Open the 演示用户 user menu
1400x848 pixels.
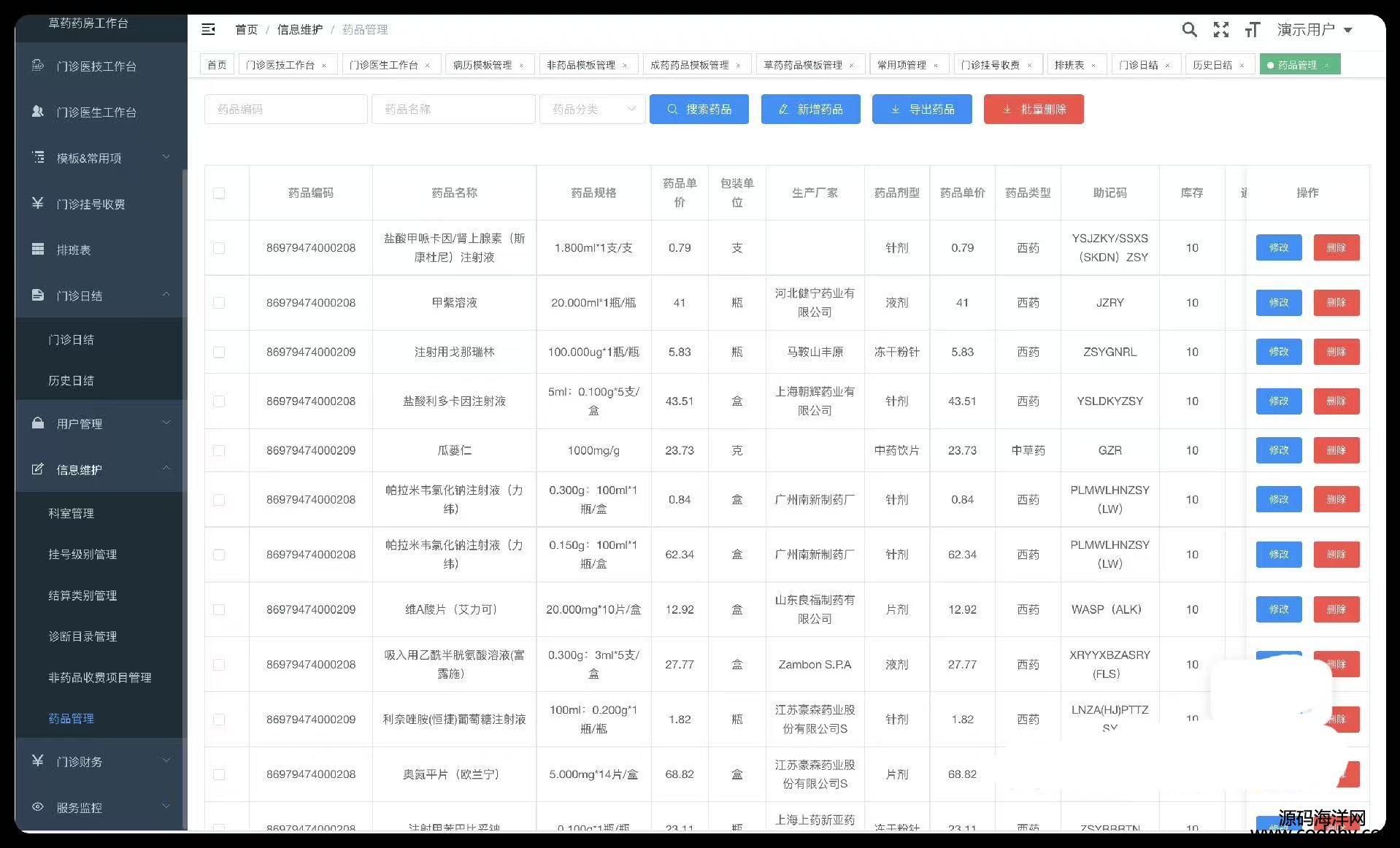pyautogui.click(x=1315, y=29)
